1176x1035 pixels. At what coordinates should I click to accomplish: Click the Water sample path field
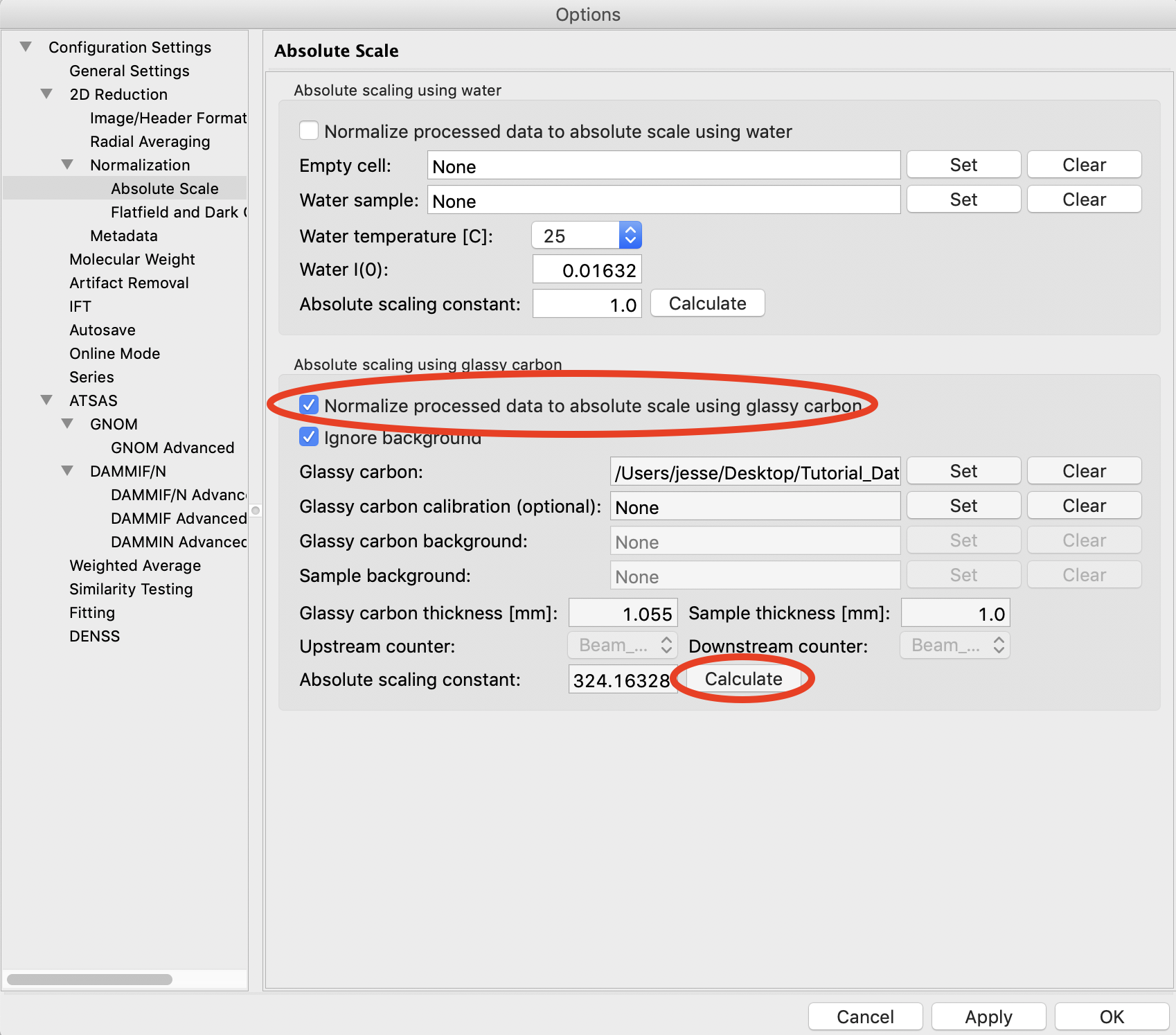click(x=663, y=200)
